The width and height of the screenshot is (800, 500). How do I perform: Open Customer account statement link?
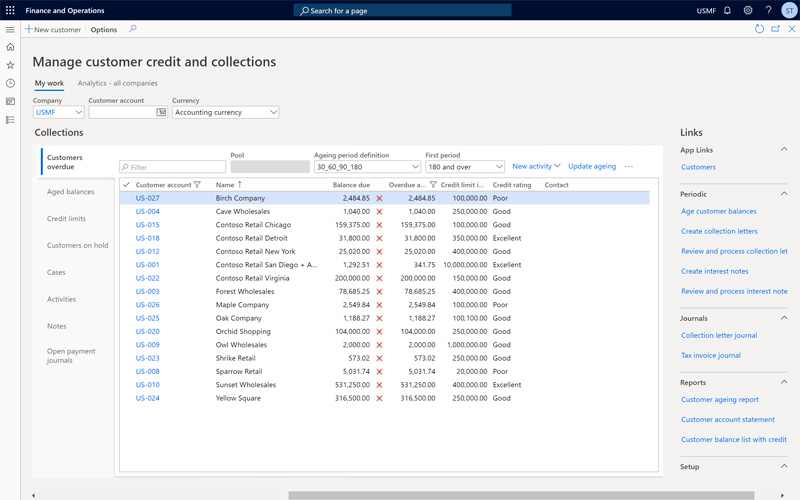(728, 419)
